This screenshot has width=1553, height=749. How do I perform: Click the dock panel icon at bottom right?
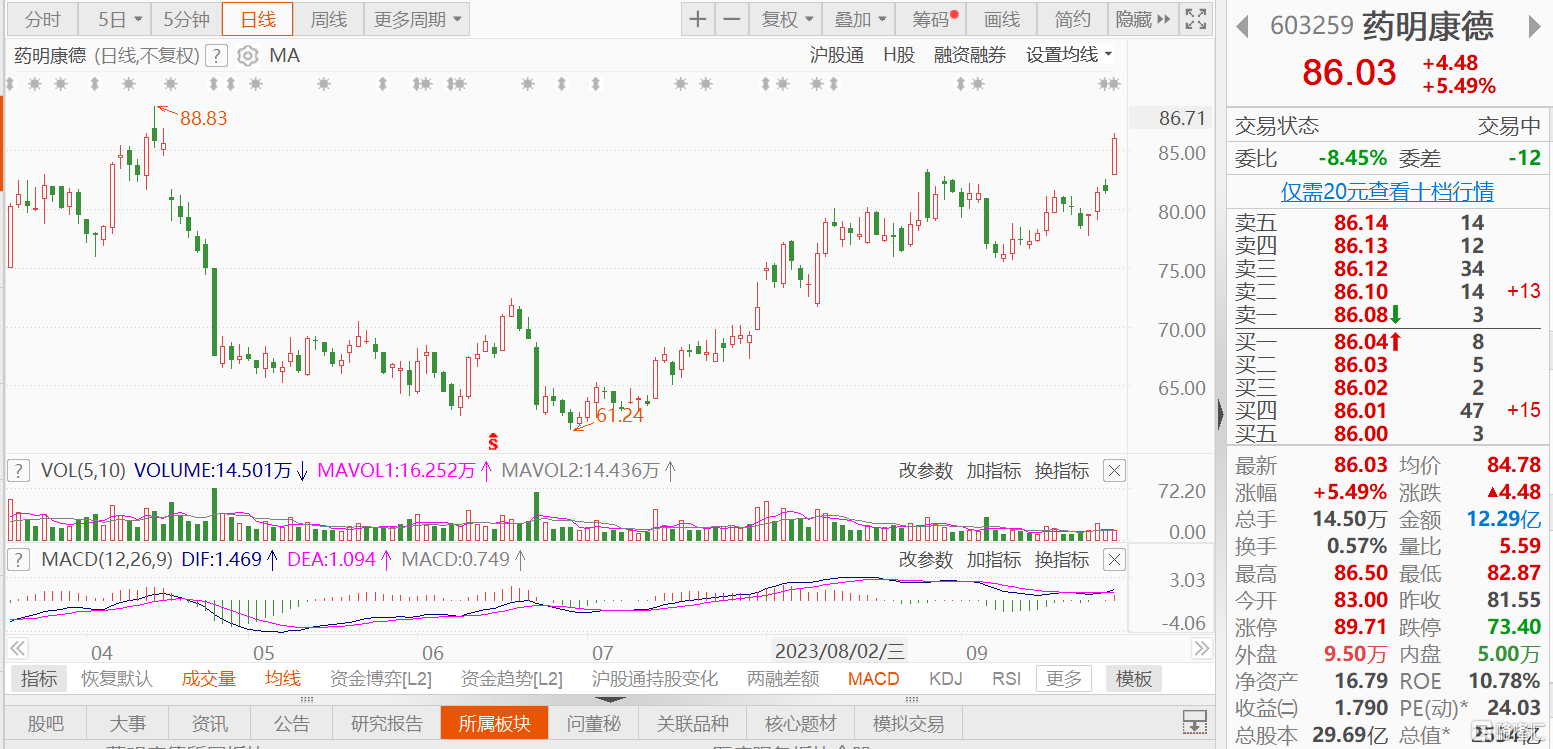pyautogui.click(x=1194, y=722)
